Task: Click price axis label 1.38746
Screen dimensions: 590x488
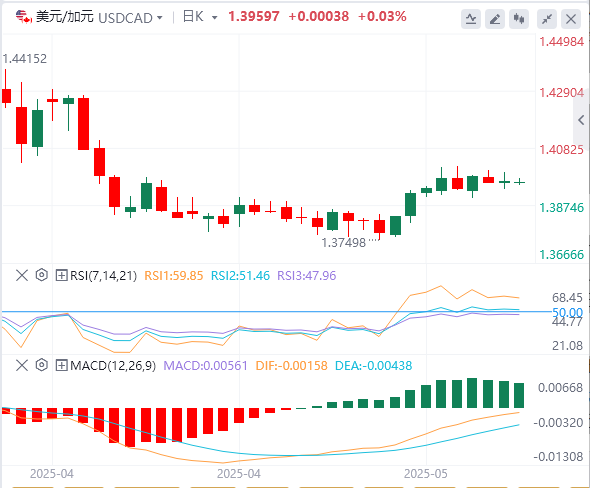Action: 561,208
